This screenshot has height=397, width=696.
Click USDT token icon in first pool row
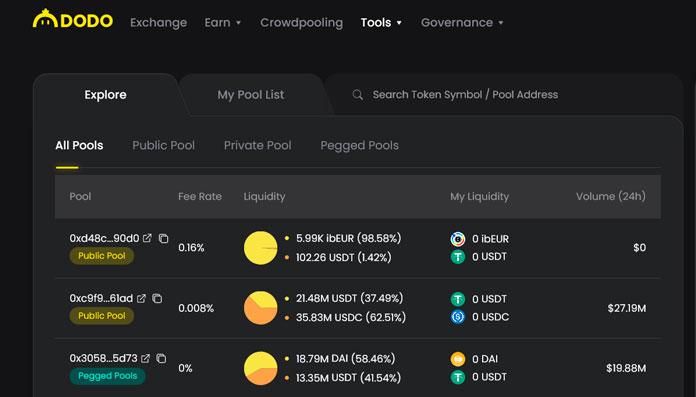point(458,257)
